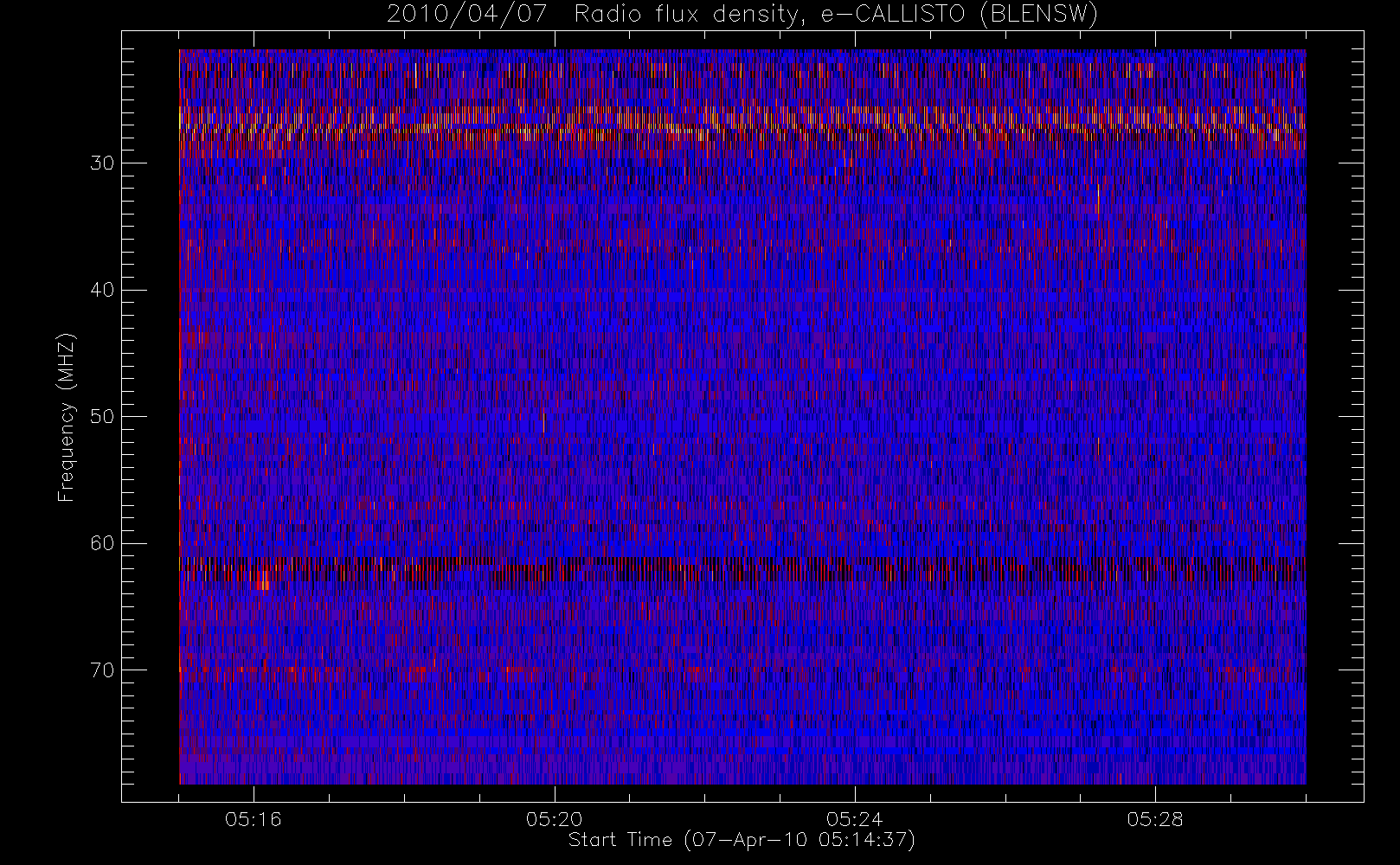Screen dimensions: 1400x865
Task: Click the "Frequency (MHz)" axis label
Action: click(67, 417)
